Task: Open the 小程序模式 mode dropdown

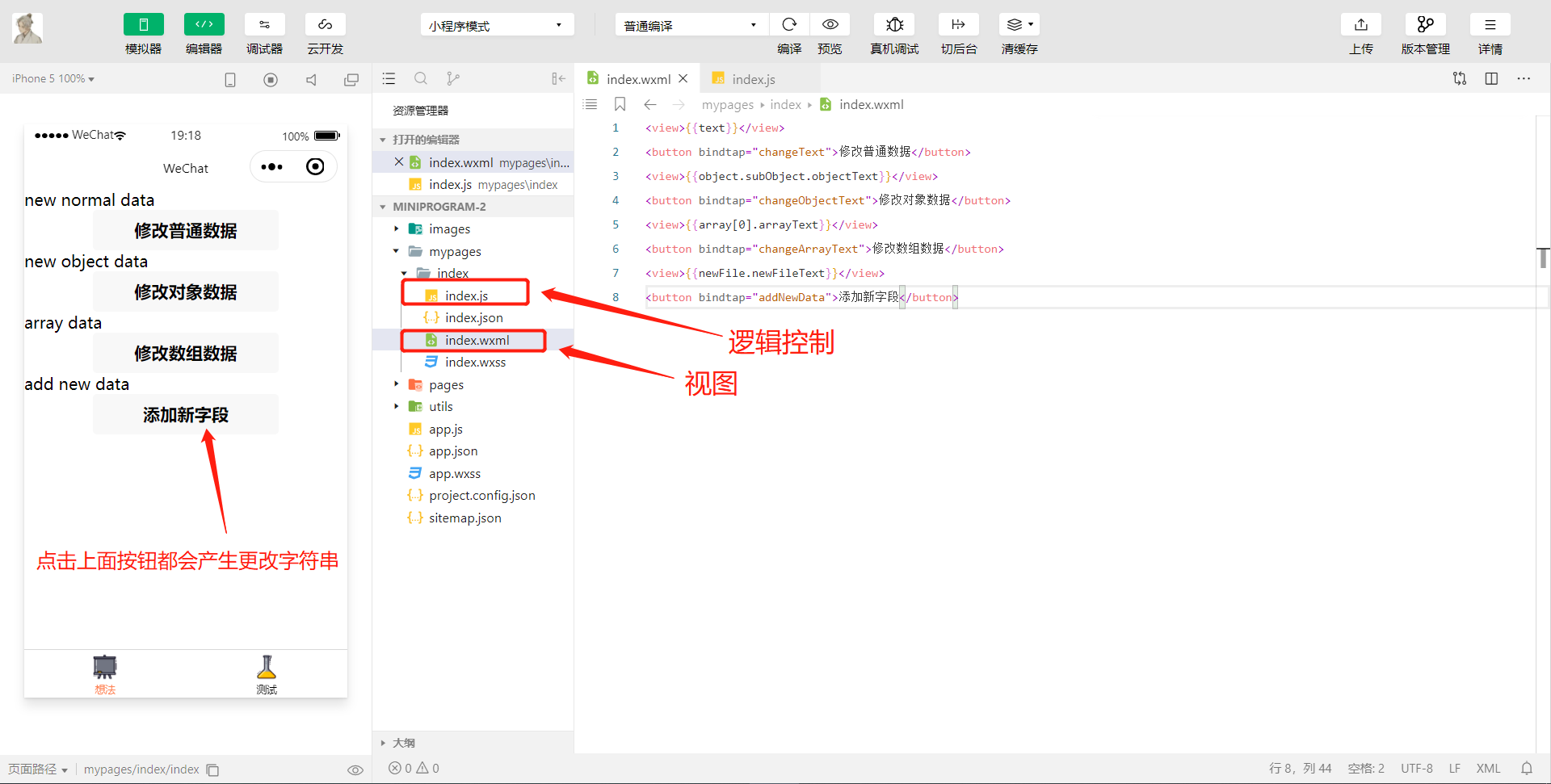Action: point(497,25)
